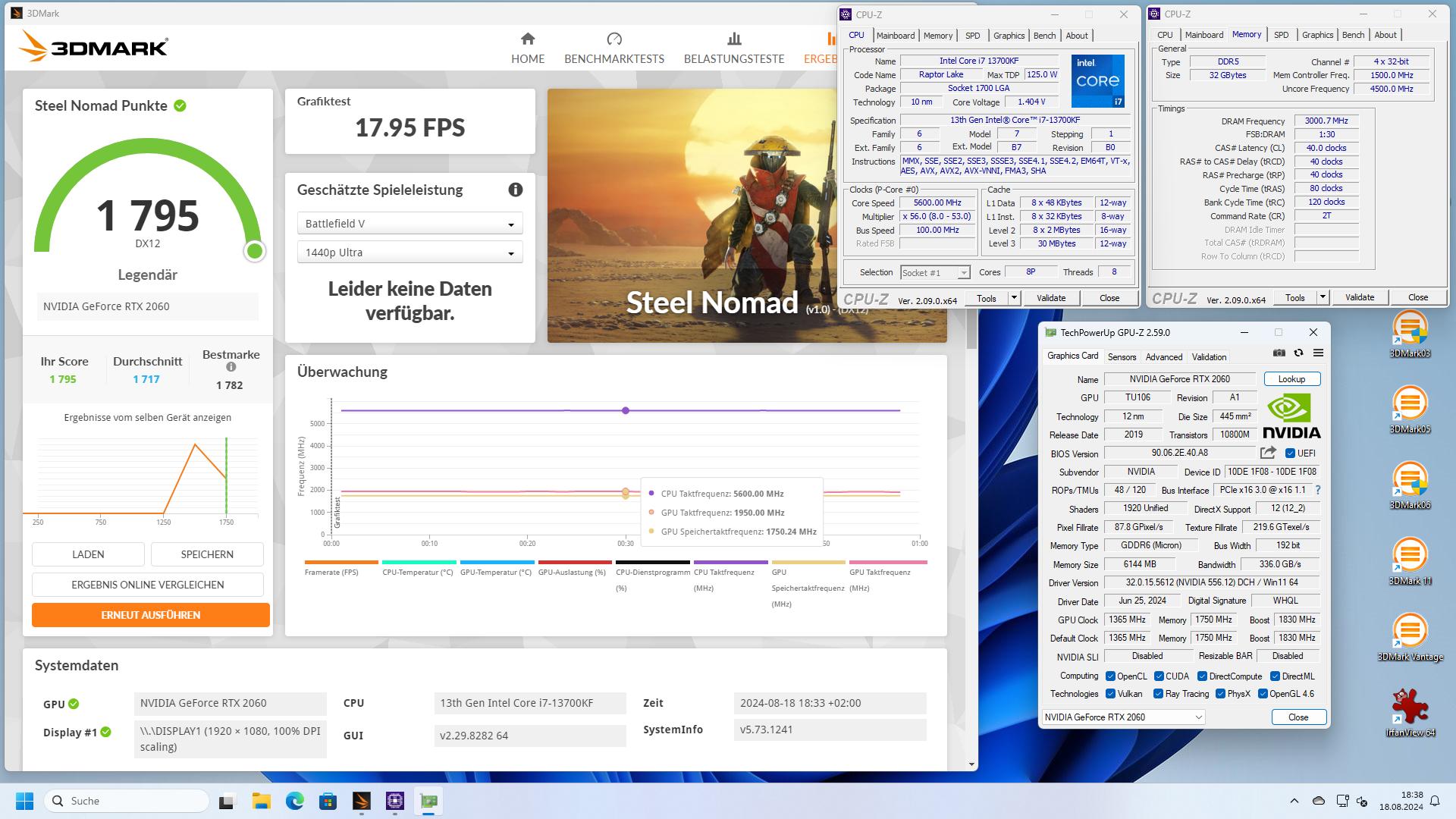Open Task View on the taskbar
The image size is (1456, 819).
[227, 801]
